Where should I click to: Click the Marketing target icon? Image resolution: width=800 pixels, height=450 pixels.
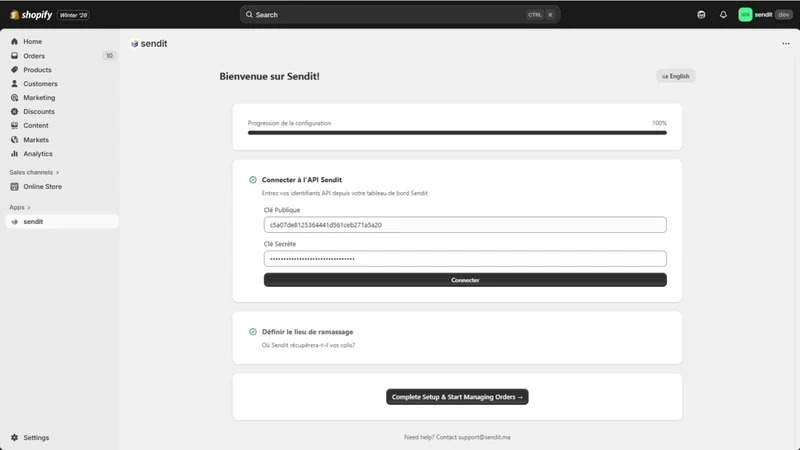[14, 97]
